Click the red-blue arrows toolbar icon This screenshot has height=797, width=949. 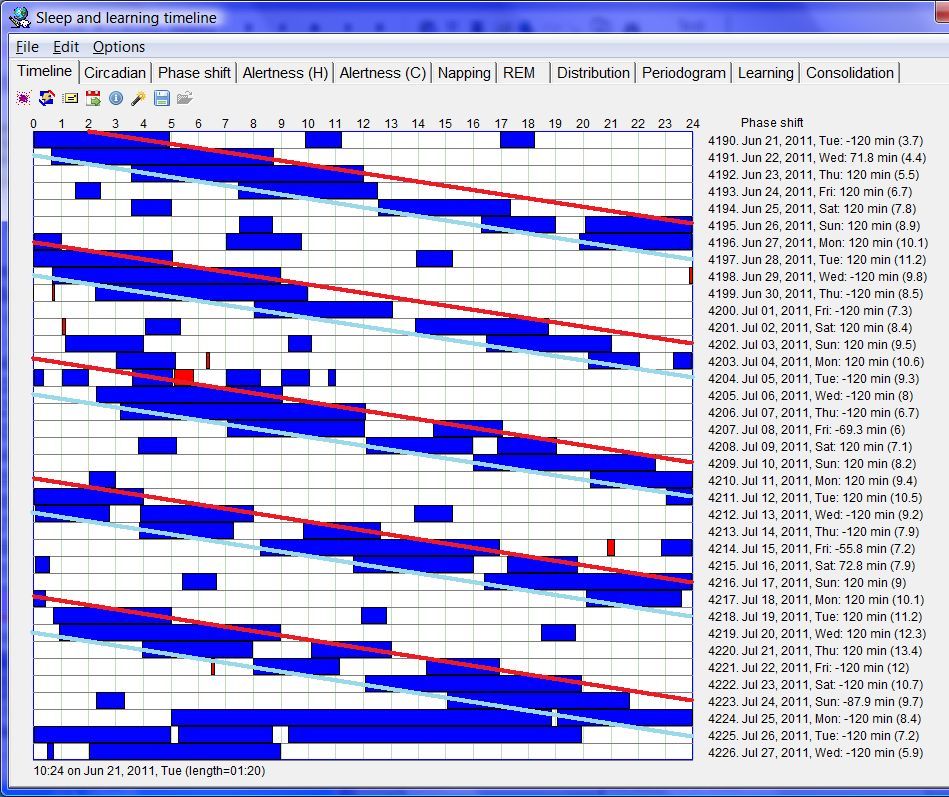pyautogui.click(x=47, y=98)
